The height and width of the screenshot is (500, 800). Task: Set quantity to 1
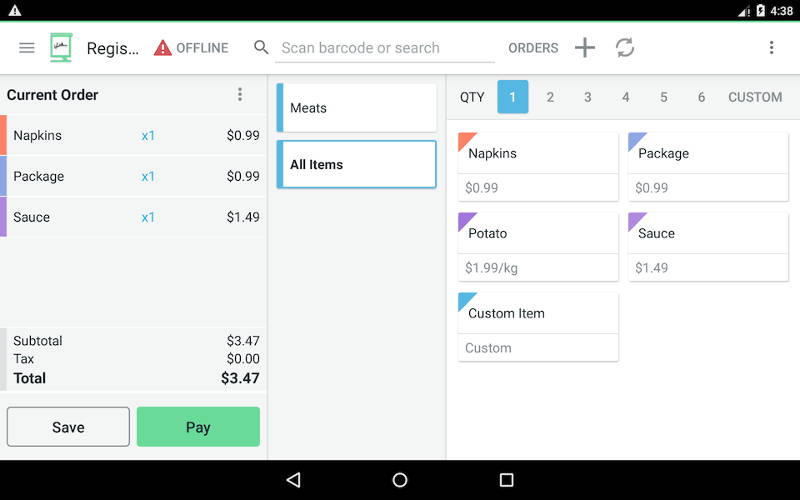[x=513, y=97]
